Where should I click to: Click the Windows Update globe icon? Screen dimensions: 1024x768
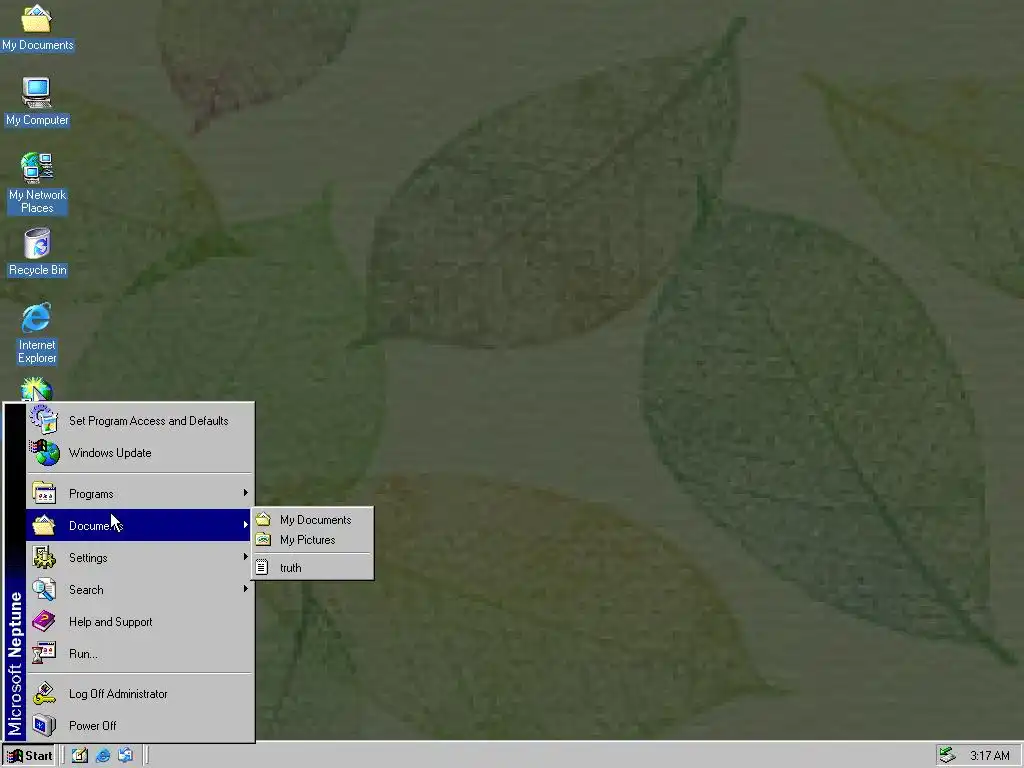(45, 453)
